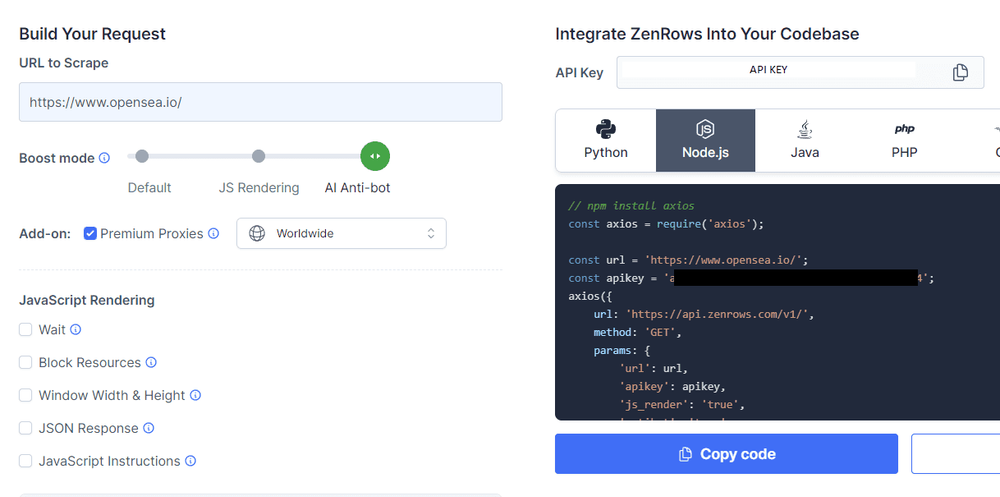Click the Python logo icon
The image size is (1000, 497).
point(606,130)
